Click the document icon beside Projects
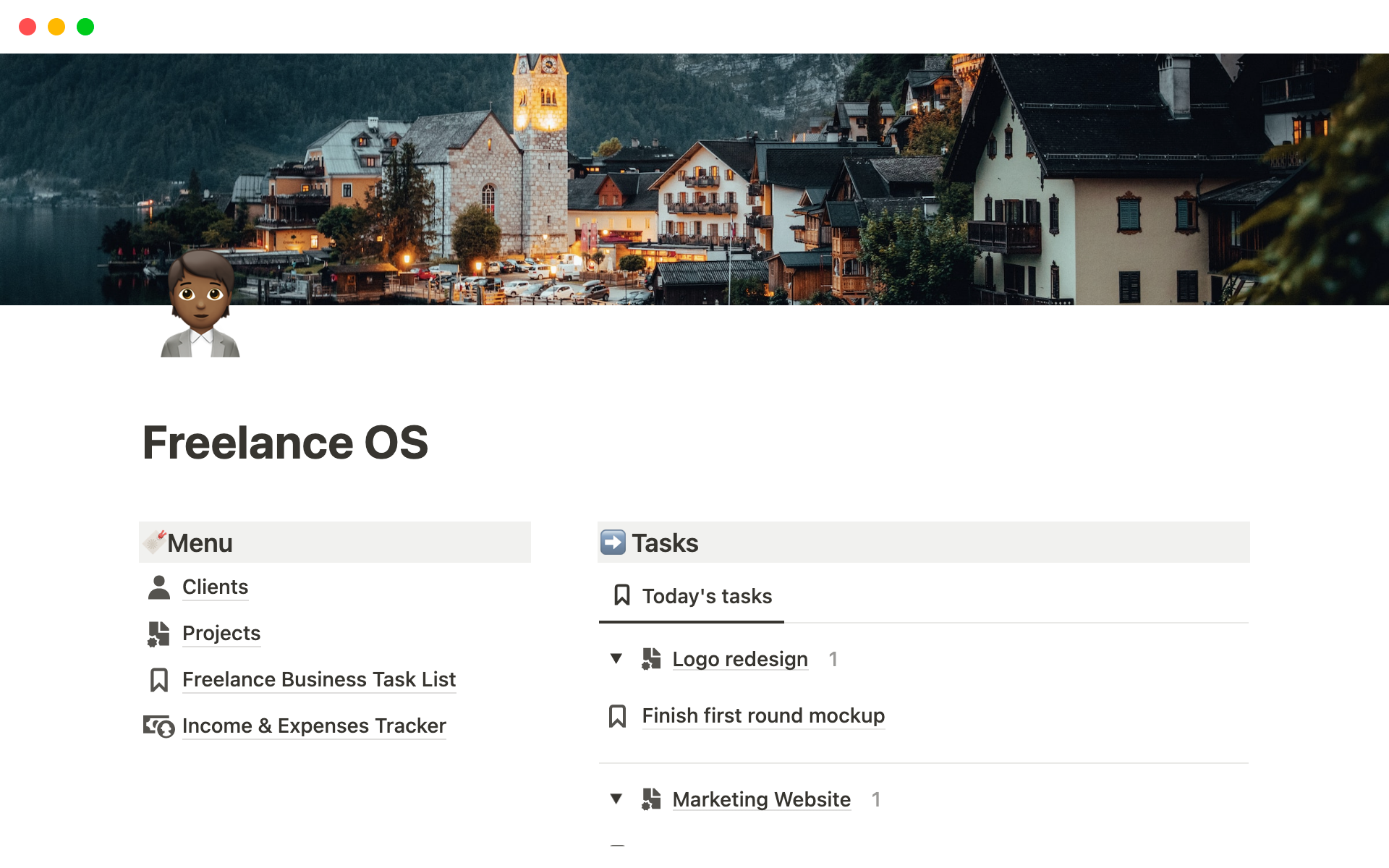Screen dimensions: 1389x868 (158, 634)
